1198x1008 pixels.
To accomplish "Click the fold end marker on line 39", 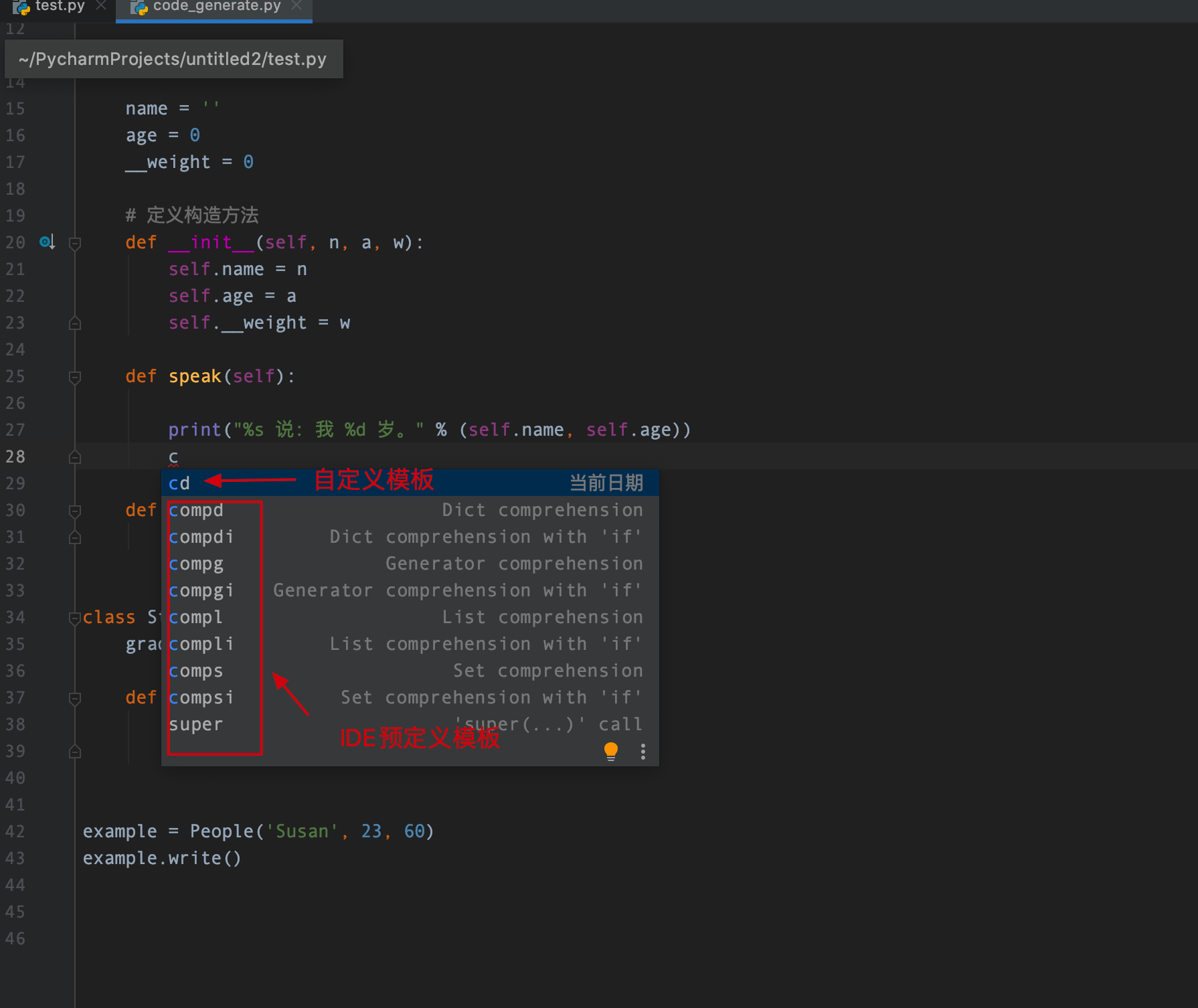I will tap(75, 752).
